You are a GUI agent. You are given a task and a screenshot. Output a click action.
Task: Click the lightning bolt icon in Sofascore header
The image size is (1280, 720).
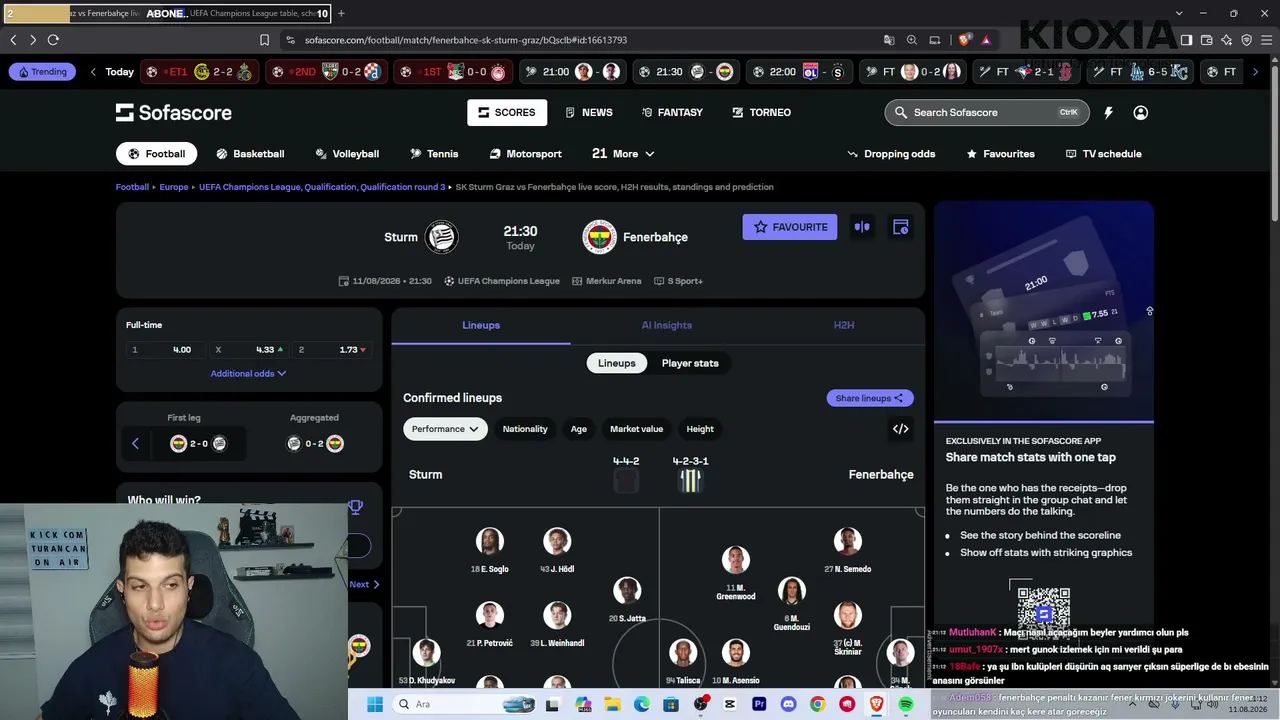1108,113
